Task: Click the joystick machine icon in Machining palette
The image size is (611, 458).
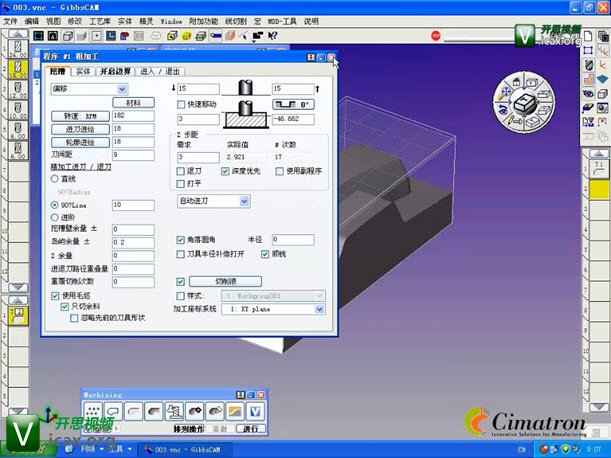Action: (174, 412)
